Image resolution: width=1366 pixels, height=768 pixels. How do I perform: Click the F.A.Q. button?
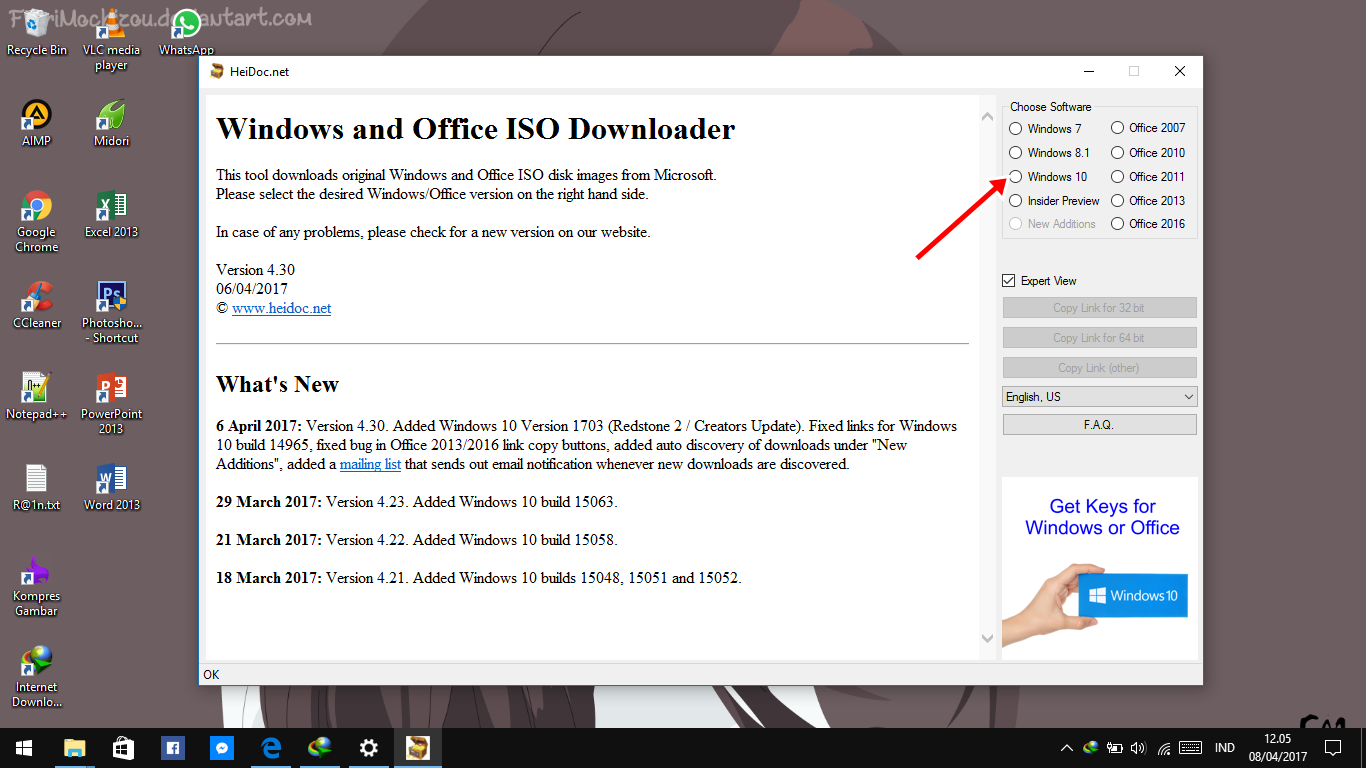click(1099, 425)
